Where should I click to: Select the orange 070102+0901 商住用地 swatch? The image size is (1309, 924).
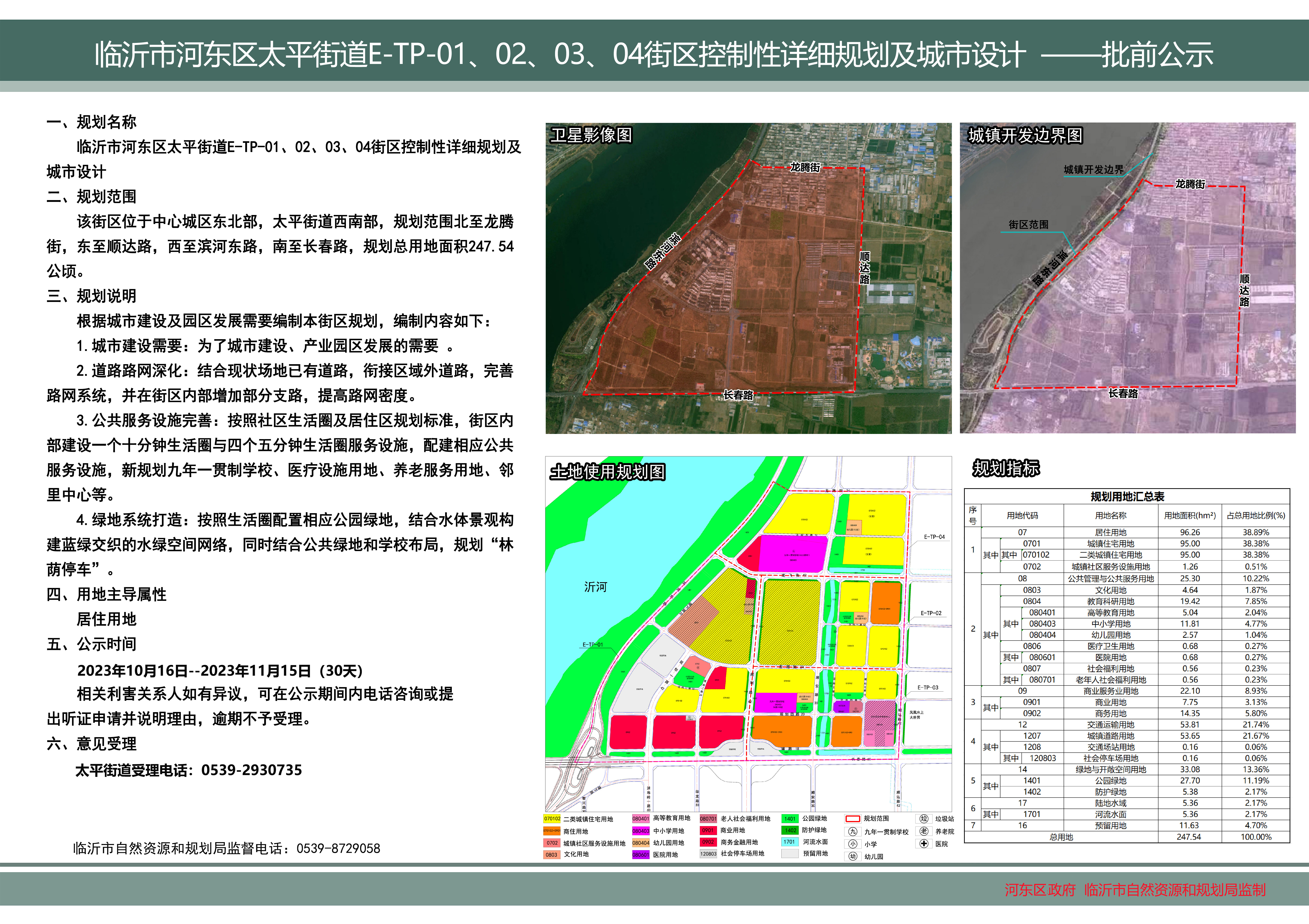[552, 831]
